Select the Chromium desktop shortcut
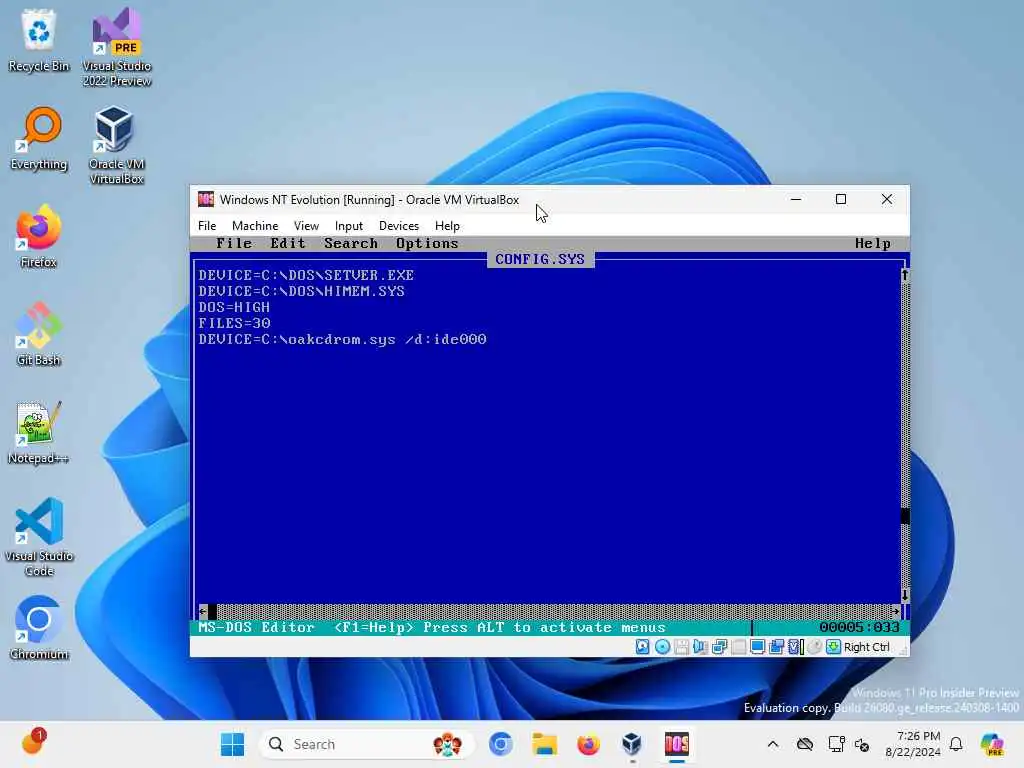Image resolution: width=1024 pixels, height=768 pixels. click(39, 629)
